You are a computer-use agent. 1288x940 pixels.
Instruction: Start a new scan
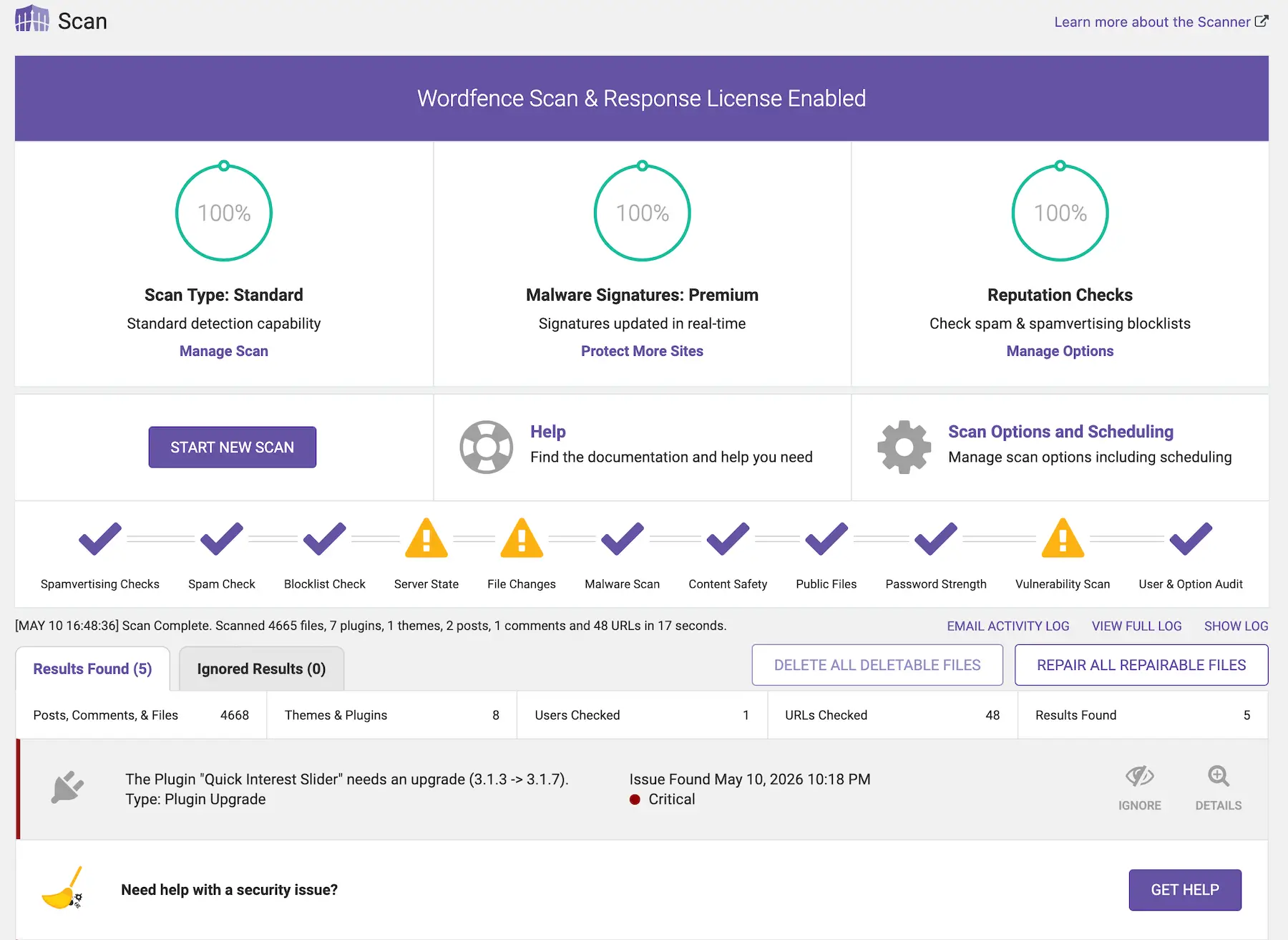coord(233,447)
